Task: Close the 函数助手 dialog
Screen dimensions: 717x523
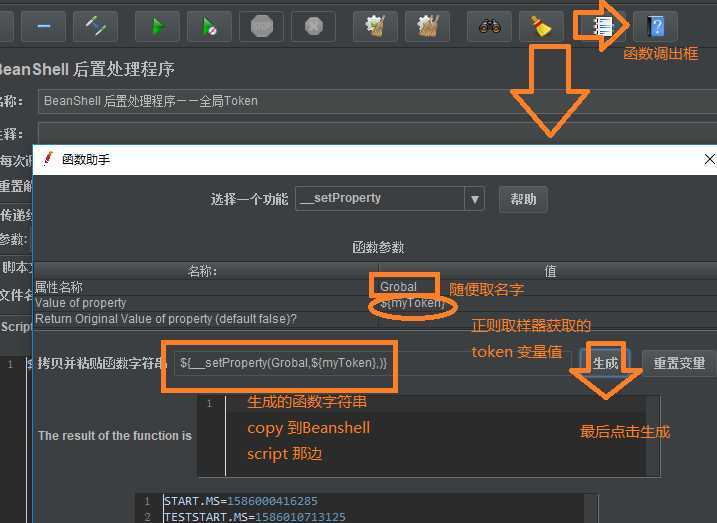Action: [710, 160]
